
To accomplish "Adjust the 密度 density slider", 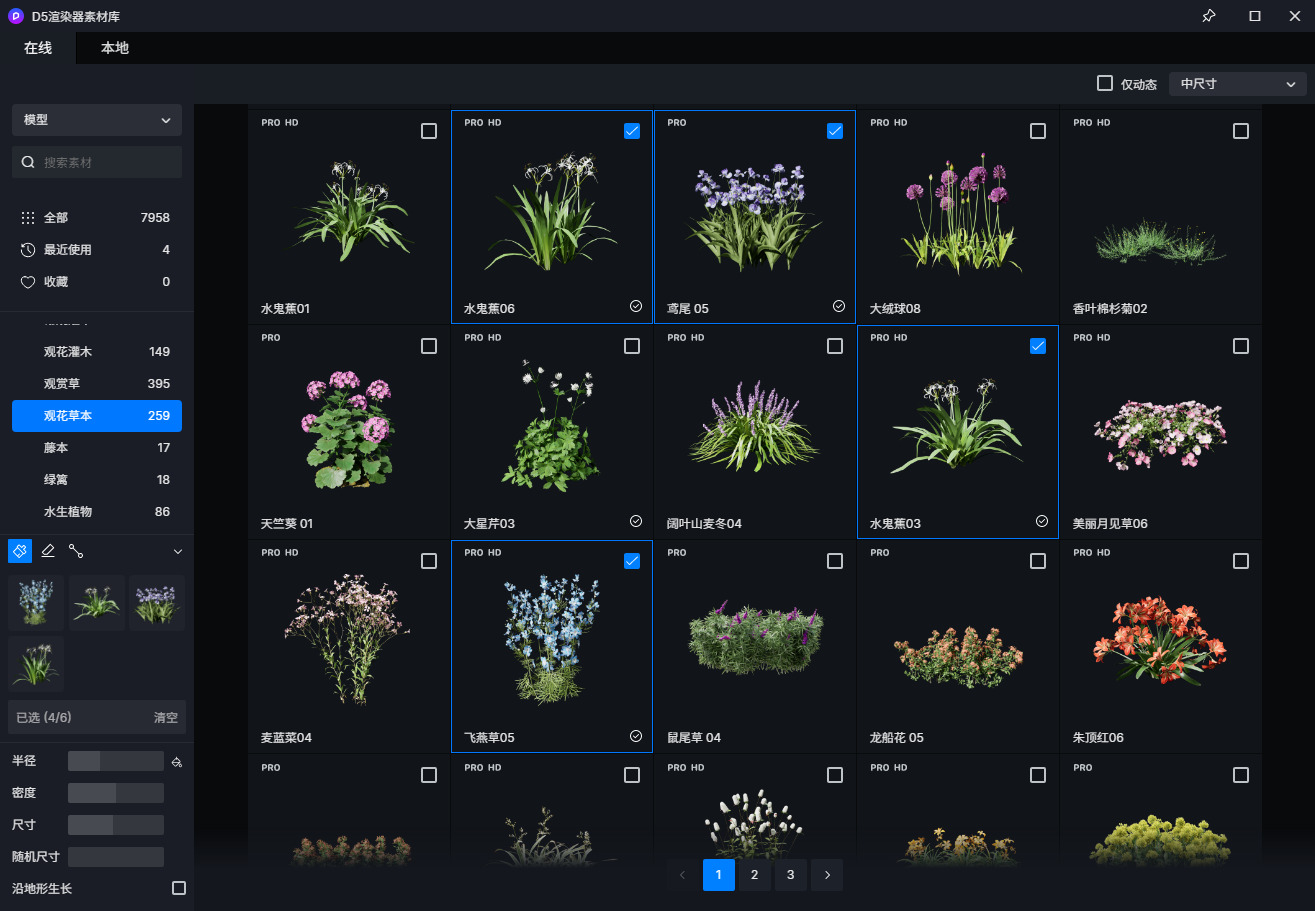I will [116, 793].
